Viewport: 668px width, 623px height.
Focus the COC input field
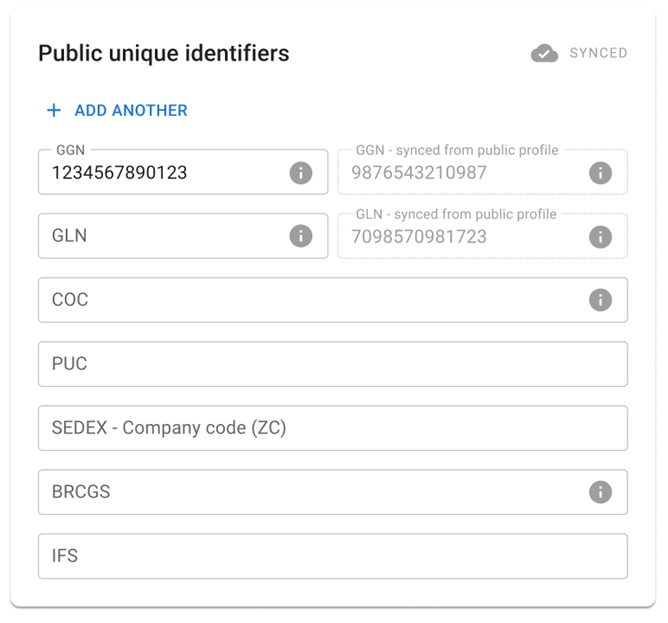tap(333, 300)
